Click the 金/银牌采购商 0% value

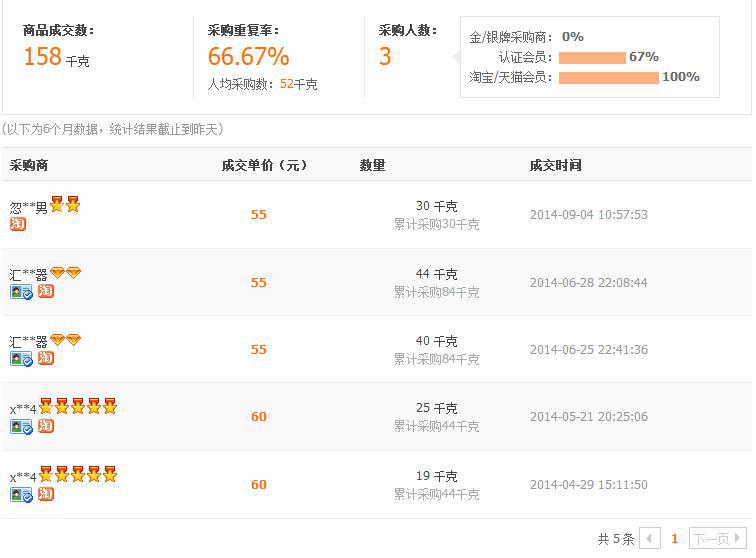(x=573, y=37)
